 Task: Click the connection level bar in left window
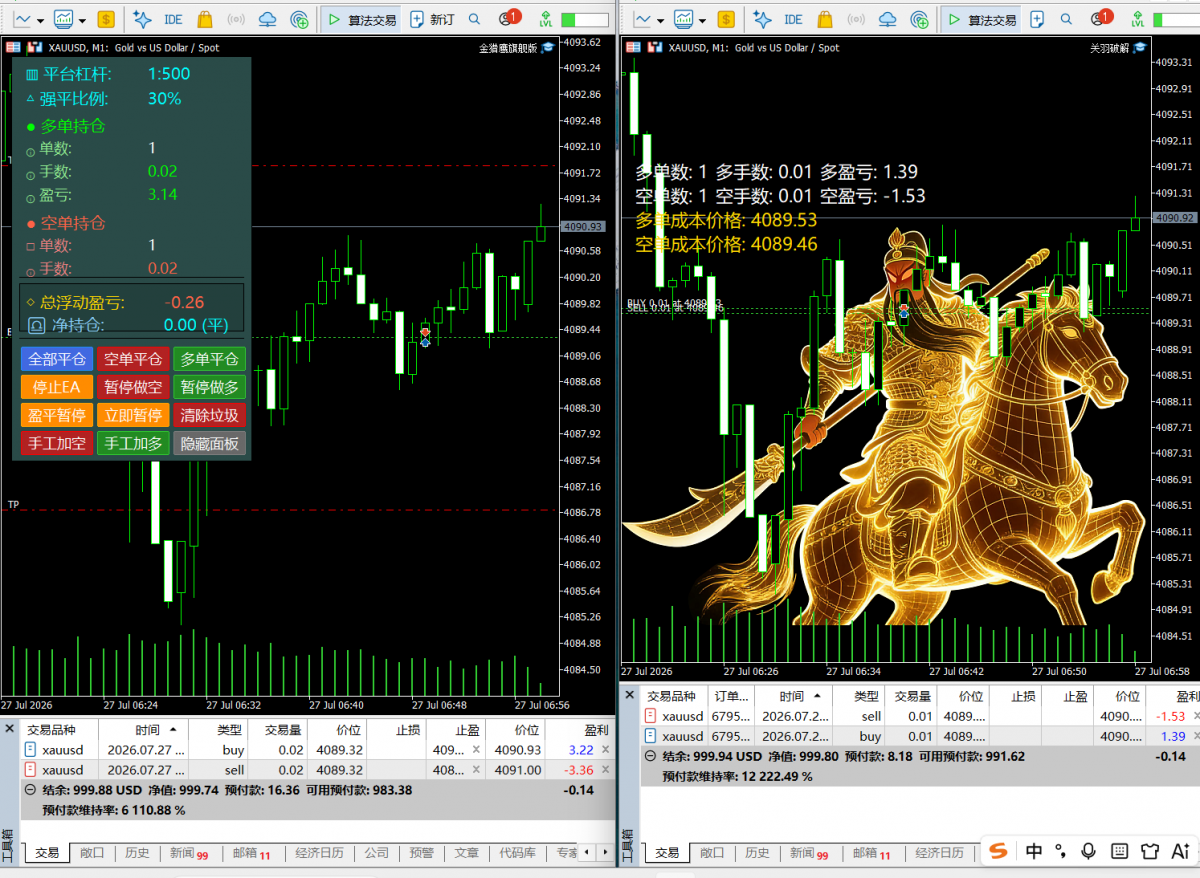583,19
